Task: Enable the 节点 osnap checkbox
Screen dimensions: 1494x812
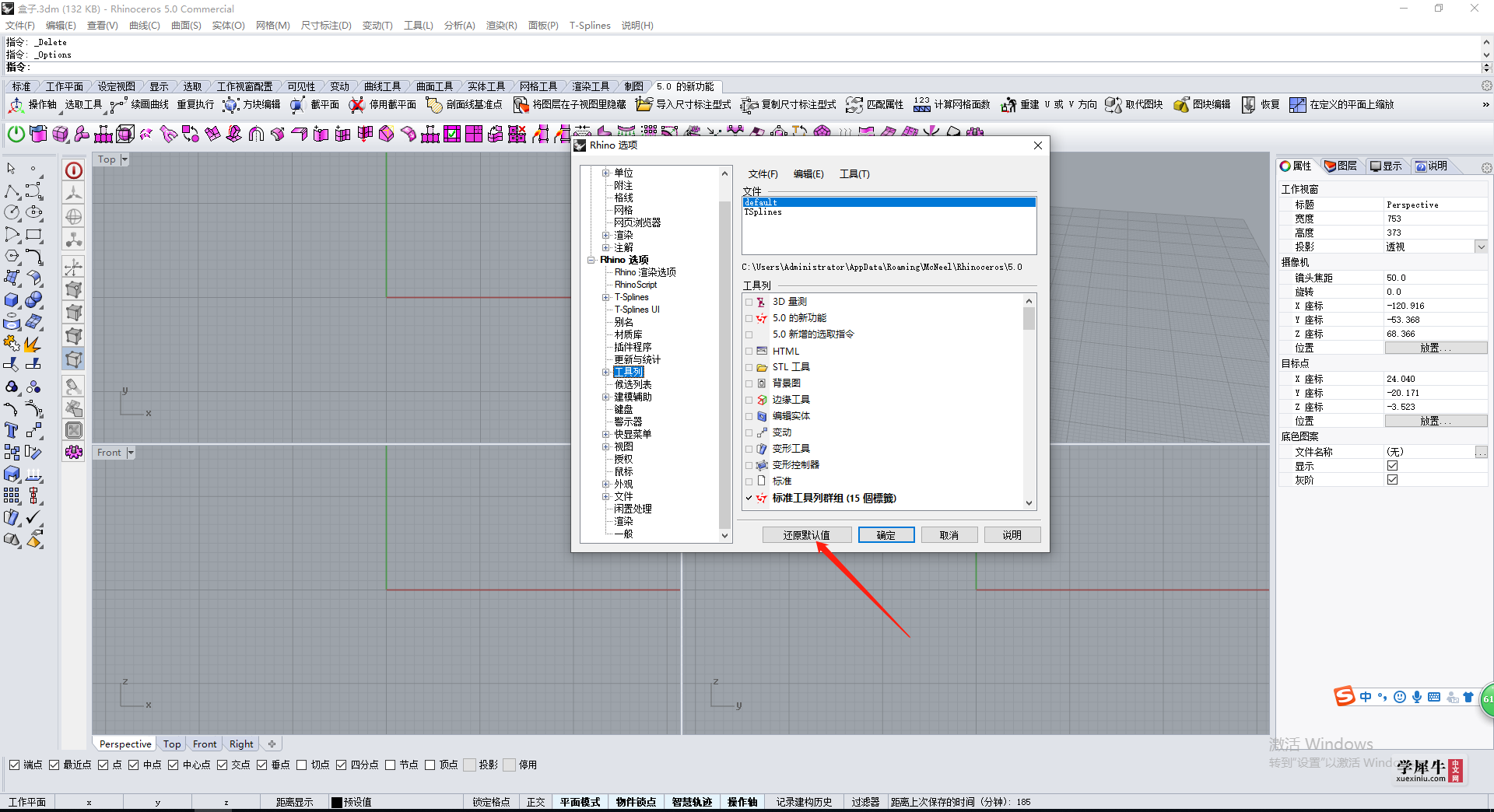Action: pyautogui.click(x=391, y=765)
